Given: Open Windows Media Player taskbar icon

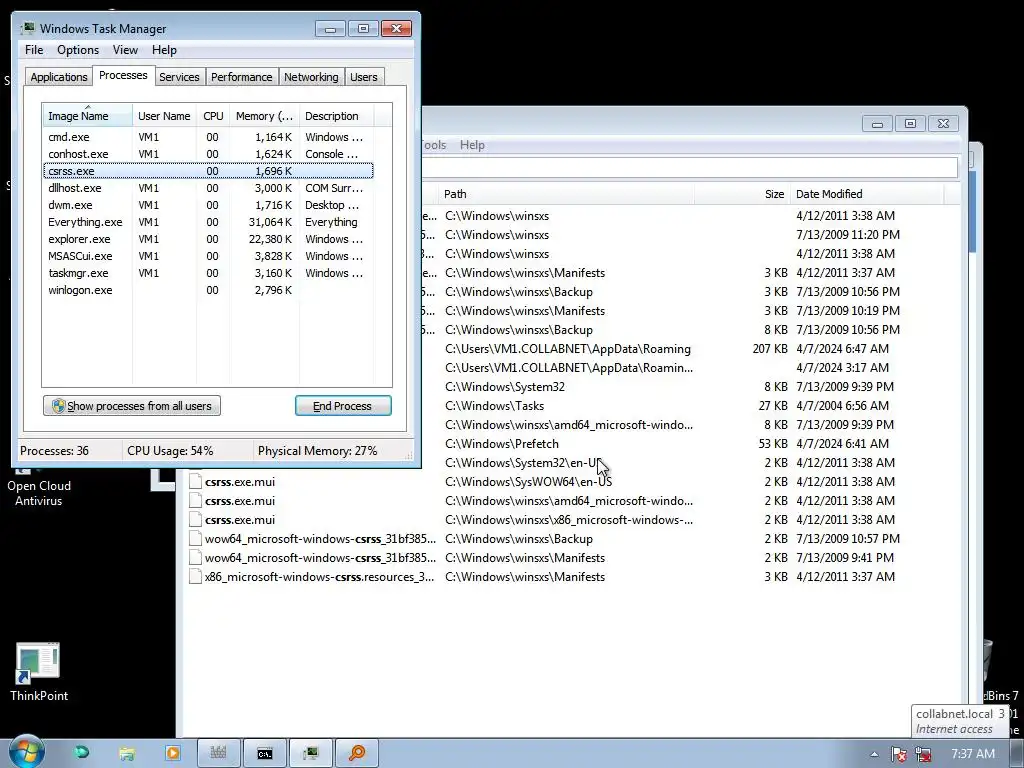Looking at the screenshot, I should (x=173, y=753).
